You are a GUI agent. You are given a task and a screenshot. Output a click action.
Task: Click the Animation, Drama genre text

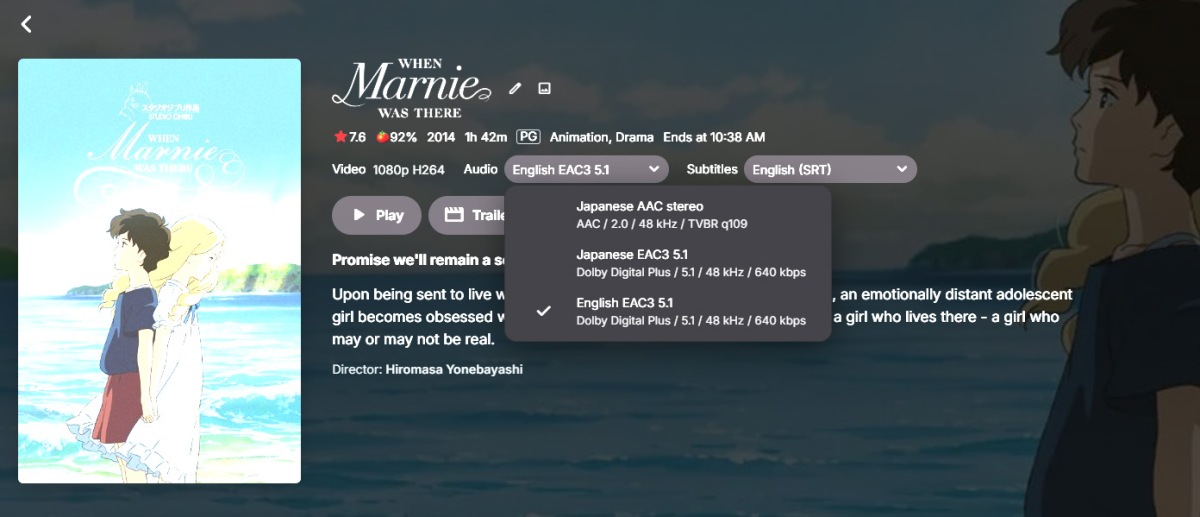point(602,137)
